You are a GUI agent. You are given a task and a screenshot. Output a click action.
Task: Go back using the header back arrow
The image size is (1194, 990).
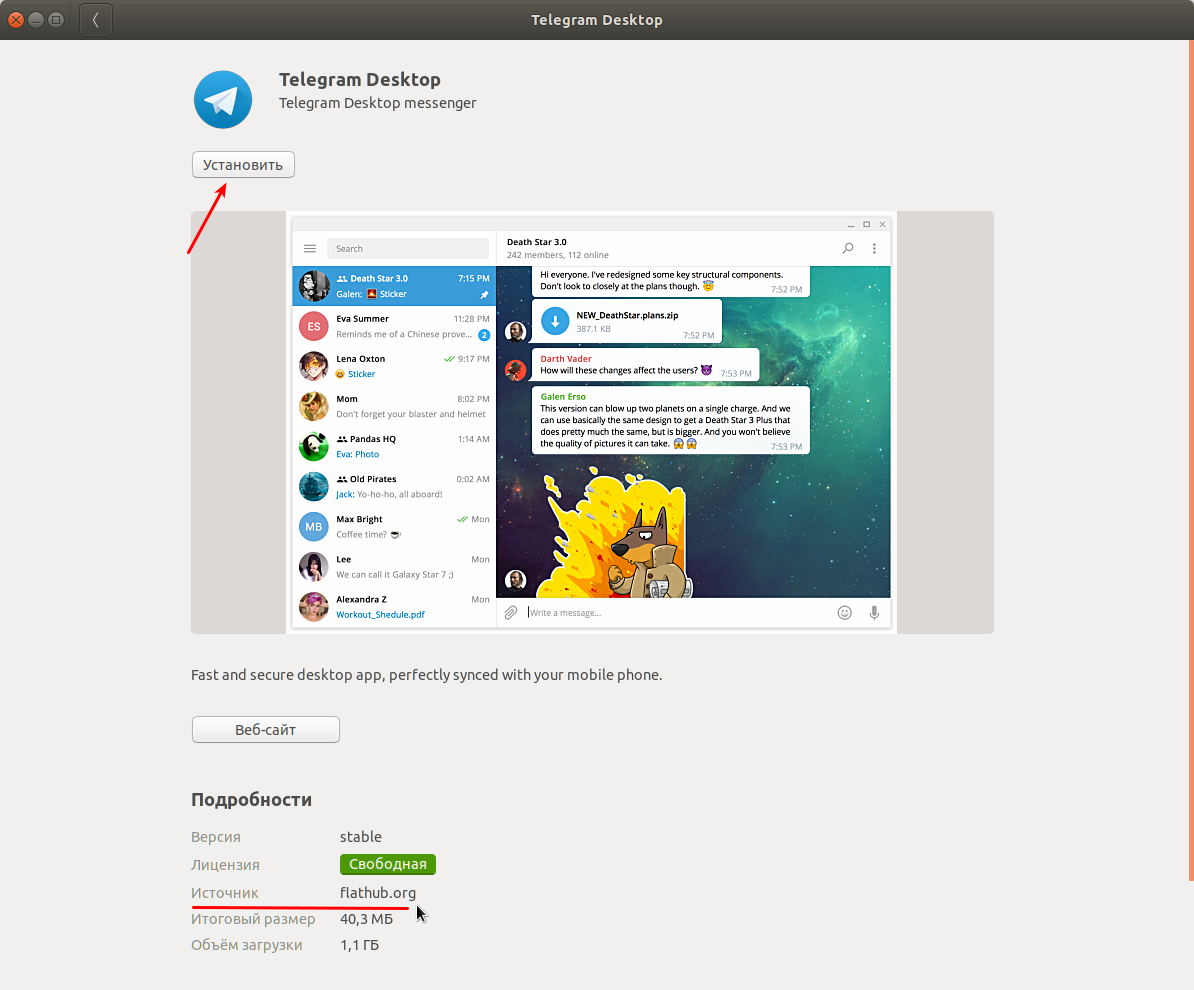96,20
